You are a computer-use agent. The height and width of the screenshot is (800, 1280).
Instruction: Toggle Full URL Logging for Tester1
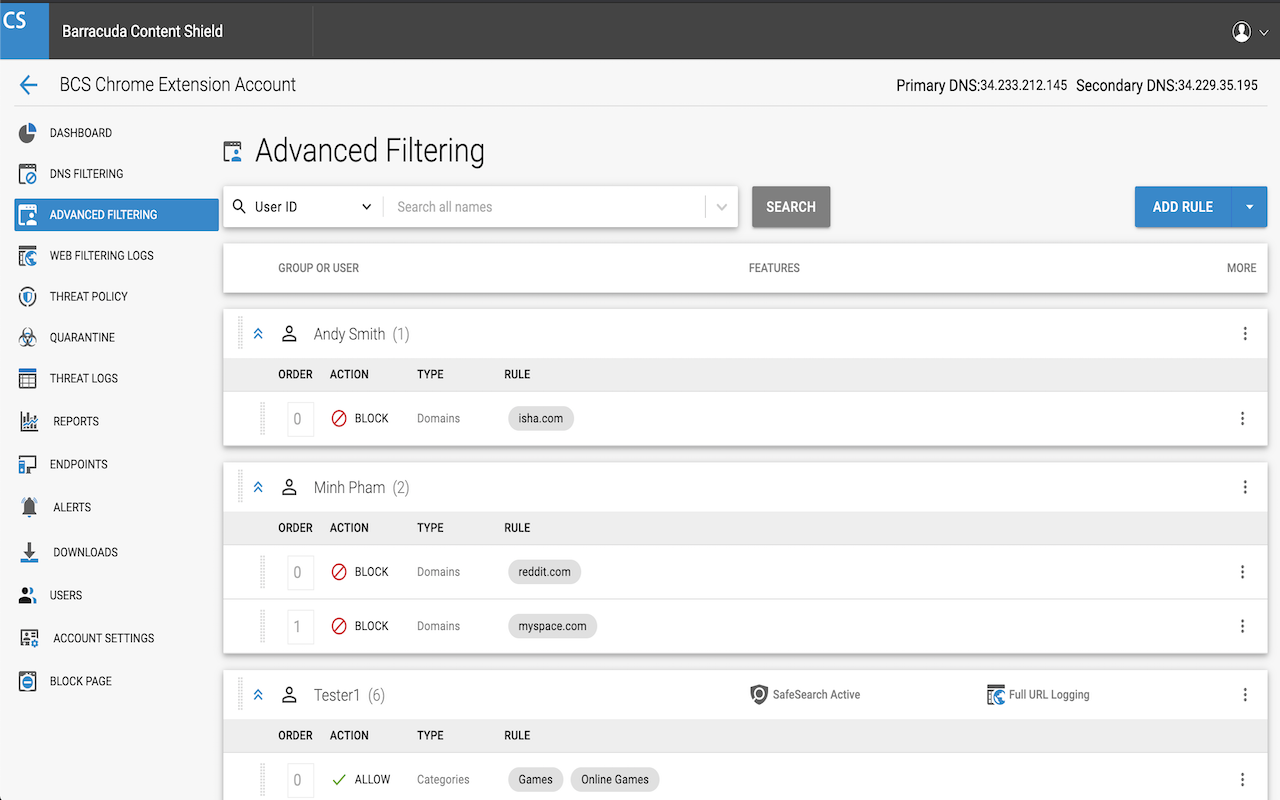(1038, 694)
